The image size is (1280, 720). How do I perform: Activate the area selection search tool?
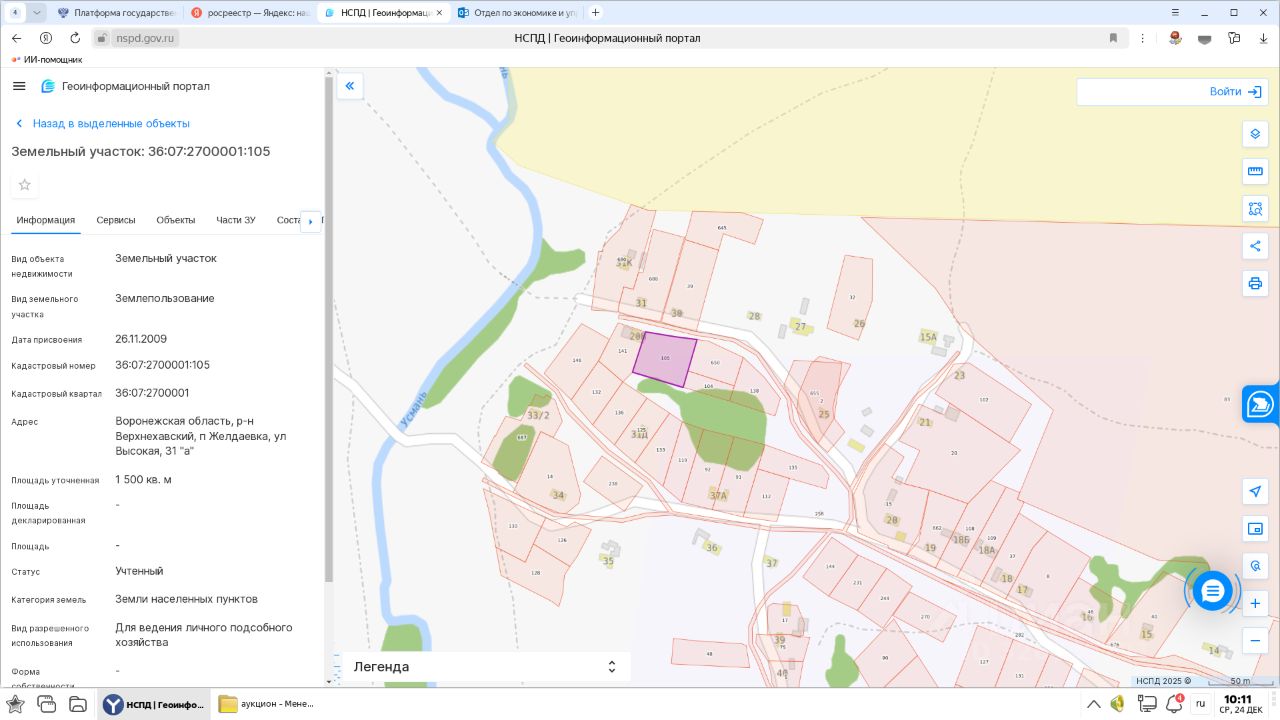(x=1255, y=209)
